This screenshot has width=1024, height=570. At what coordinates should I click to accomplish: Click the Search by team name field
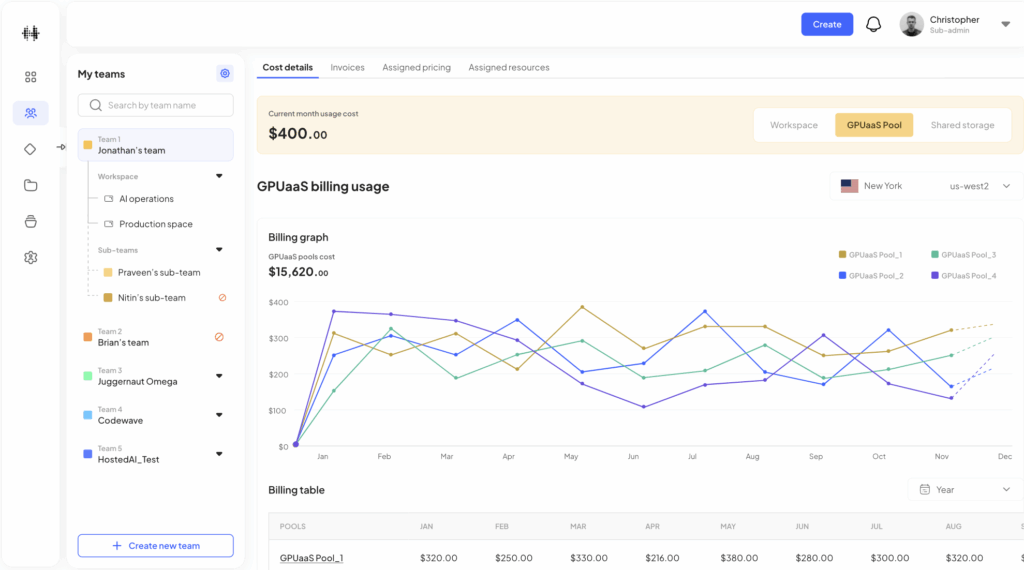pyautogui.click(x=155, y=105)
